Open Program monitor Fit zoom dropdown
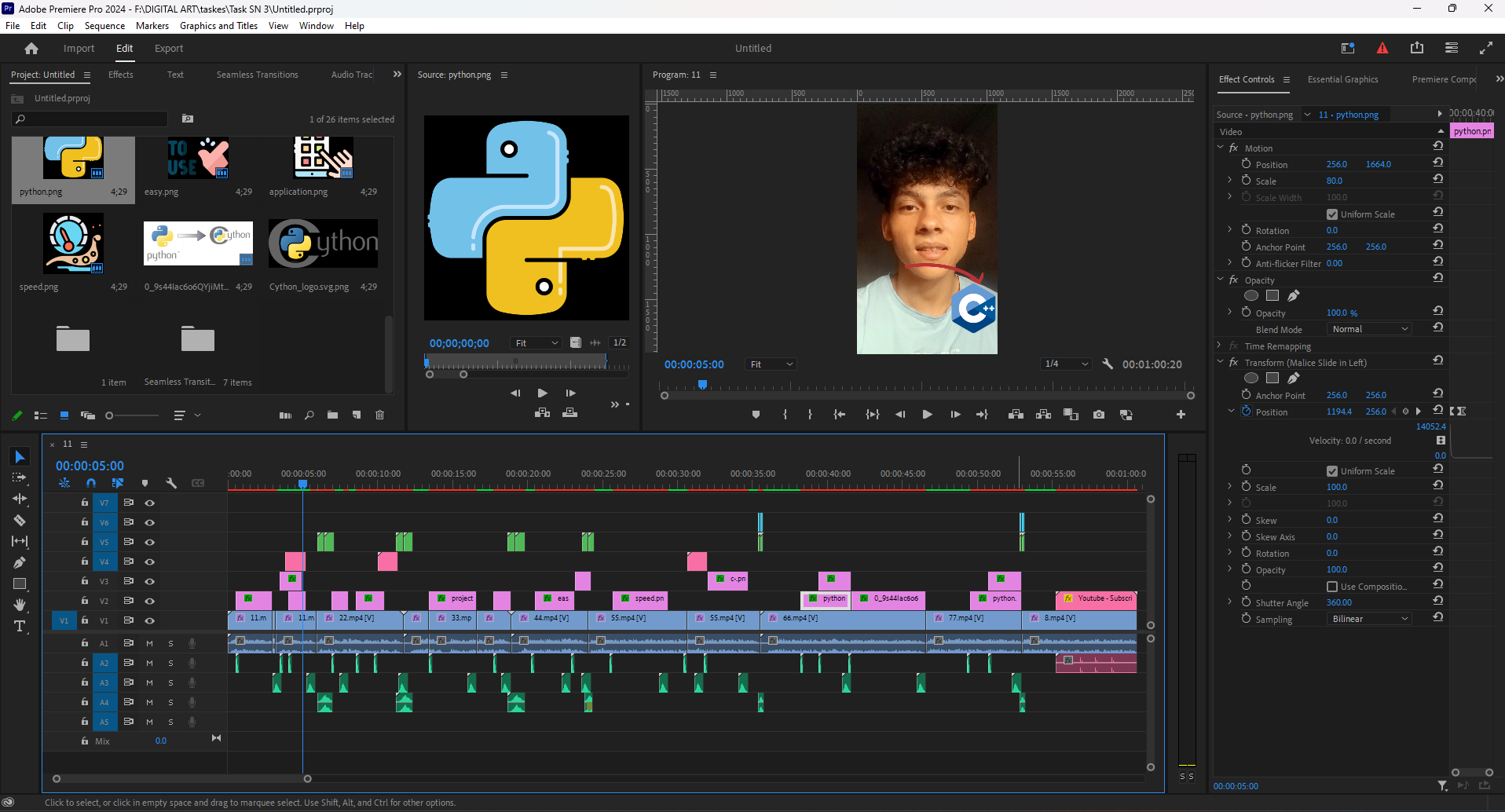 coord(771,364)
